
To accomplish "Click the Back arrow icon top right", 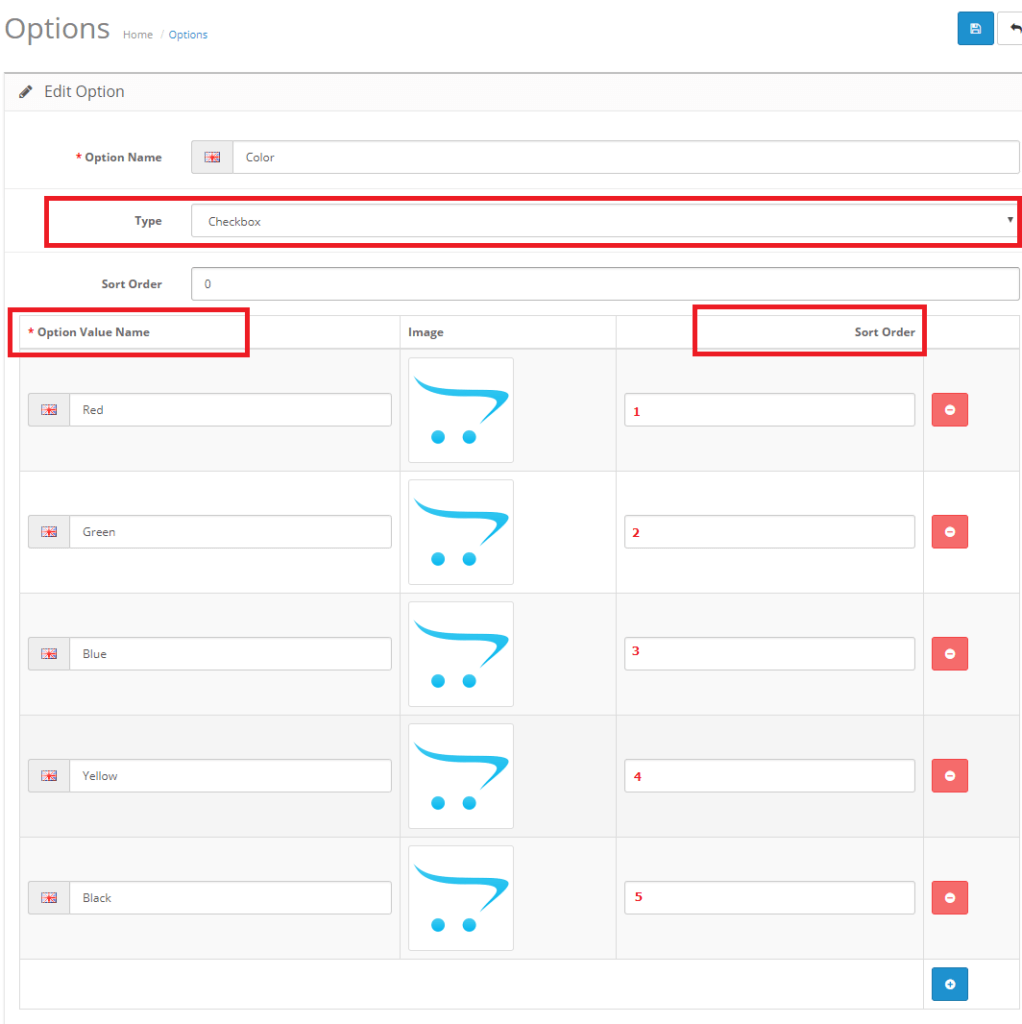I will (x=1014, y=28).
